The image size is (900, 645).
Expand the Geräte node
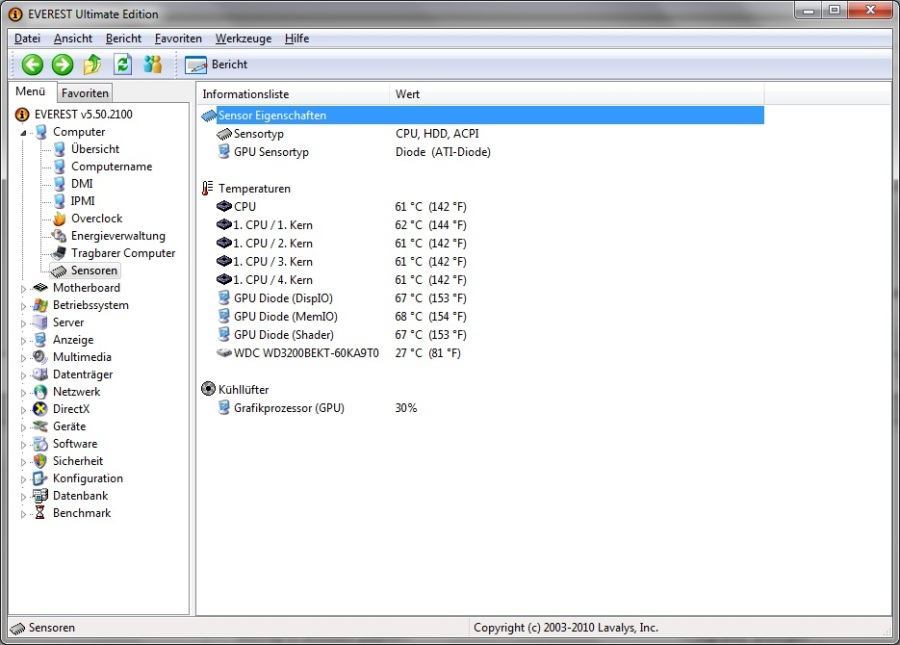[x=24, y=428]
